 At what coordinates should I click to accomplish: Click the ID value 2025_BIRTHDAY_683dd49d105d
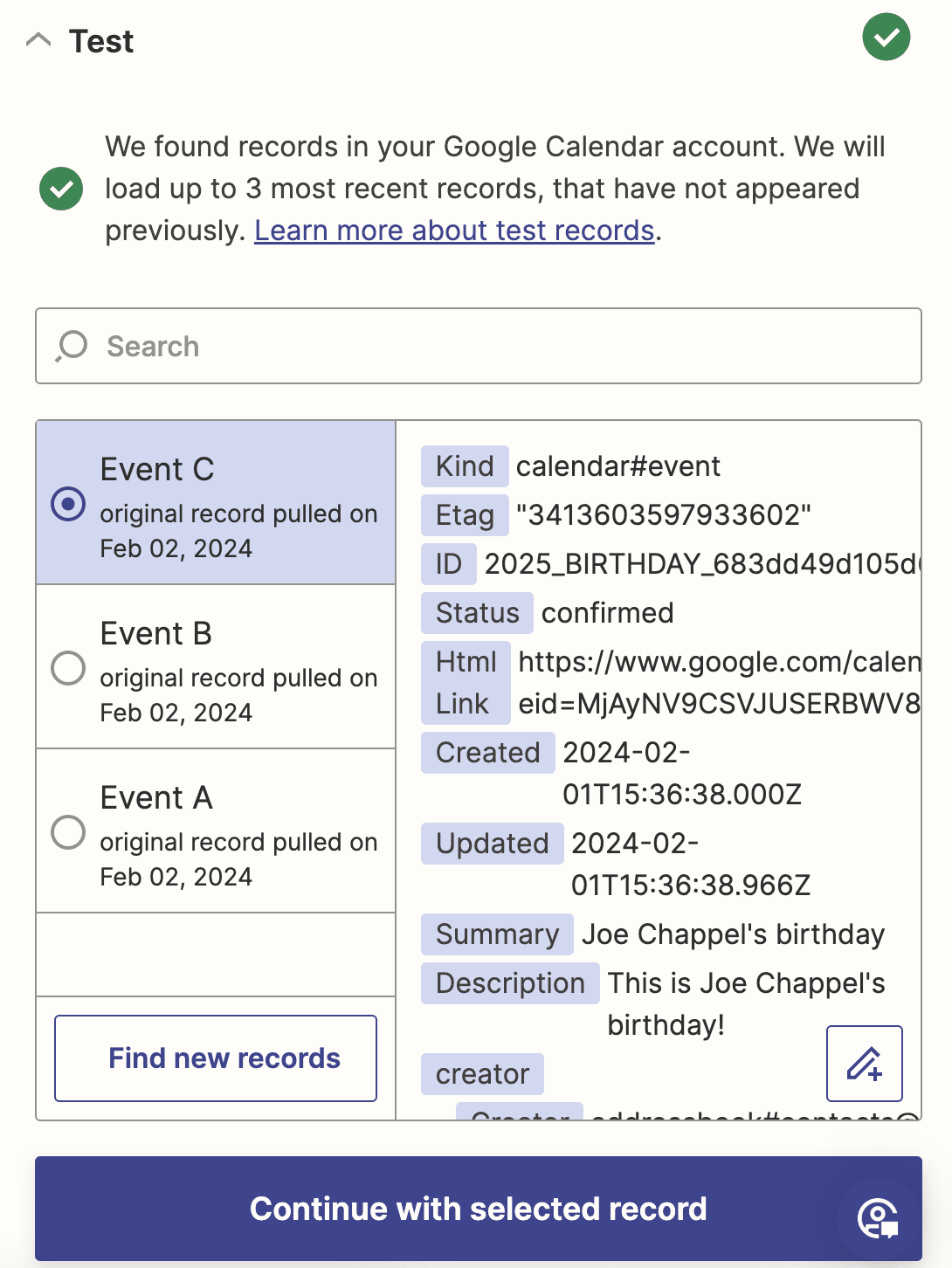[702, 564]
